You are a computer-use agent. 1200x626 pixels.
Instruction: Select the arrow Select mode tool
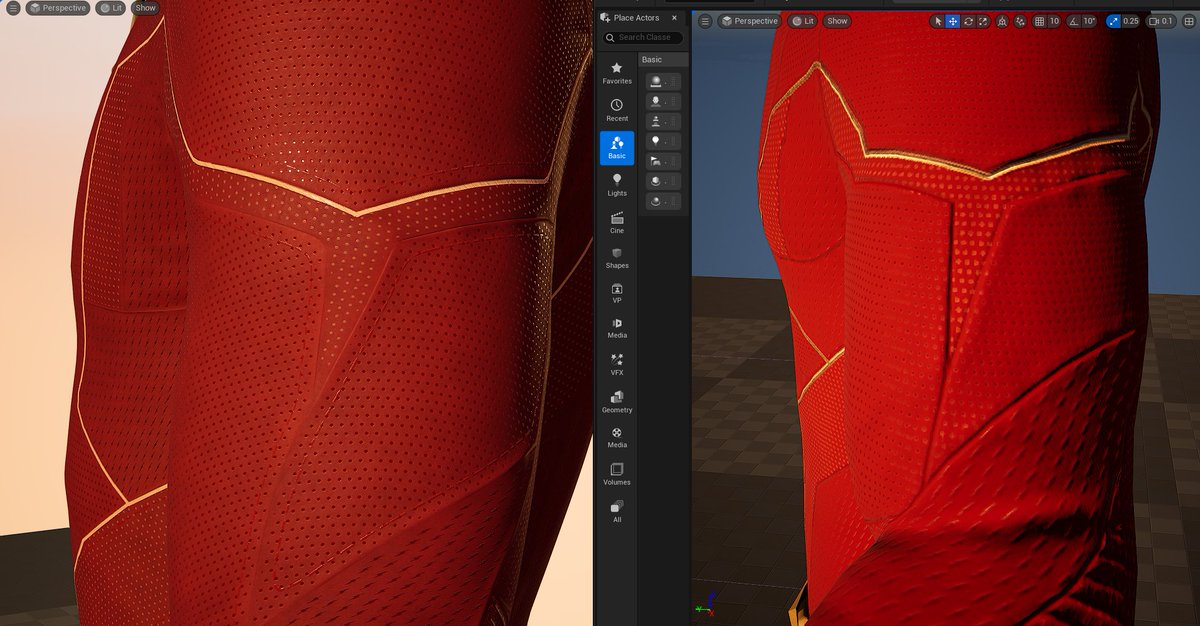tap(938, 21)
